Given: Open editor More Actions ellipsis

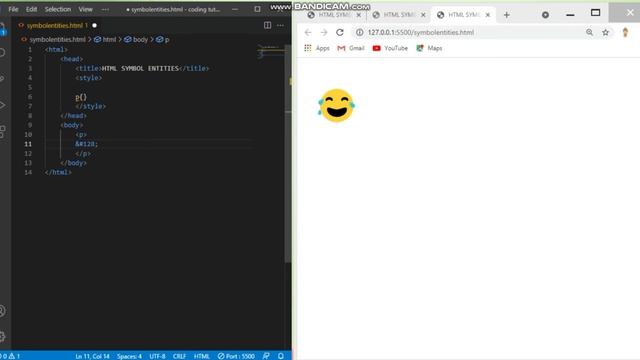Looking at the screenshot, I should point(280,25).
